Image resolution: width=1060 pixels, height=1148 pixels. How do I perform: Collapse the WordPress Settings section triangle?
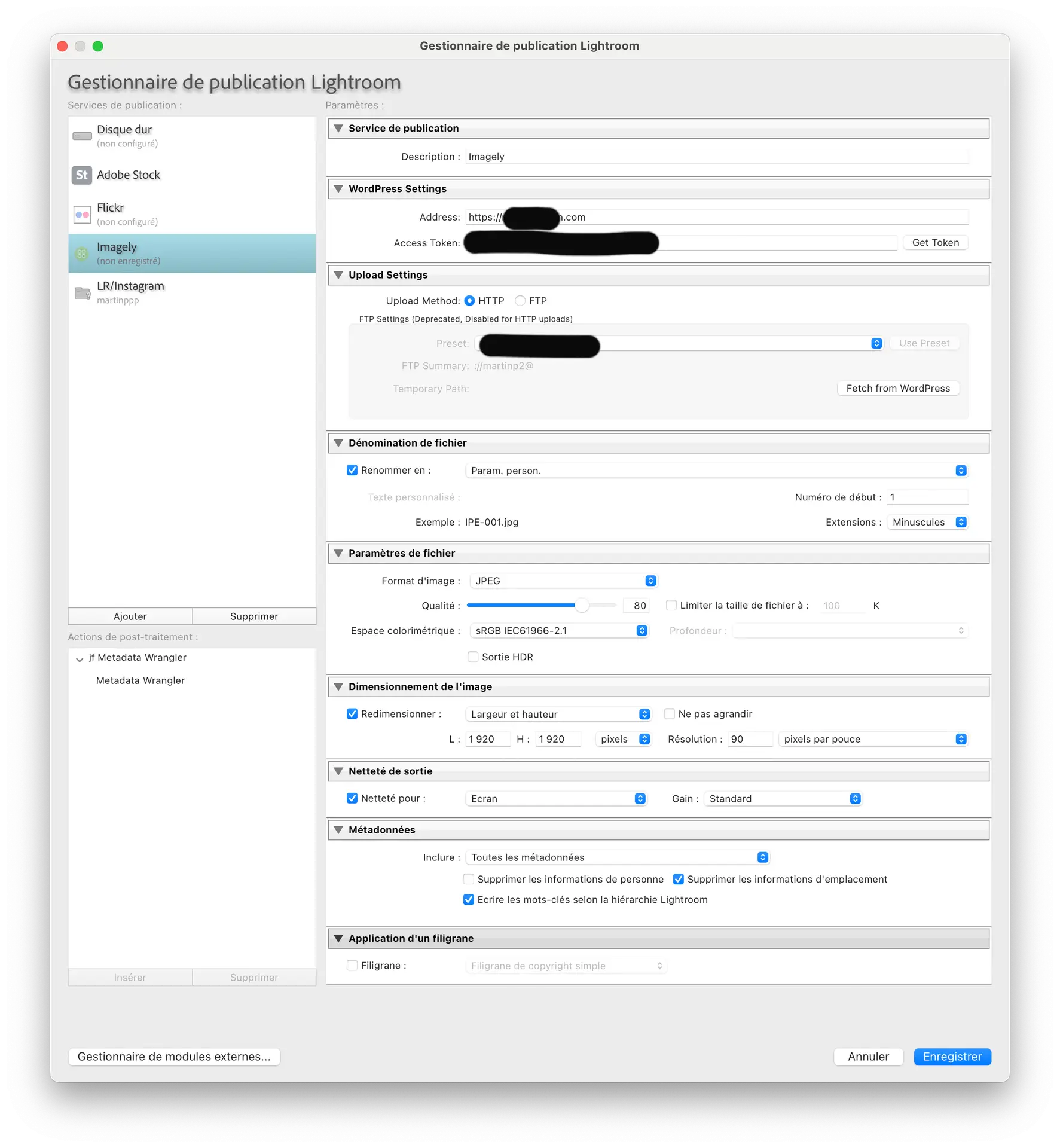coord(338,189)
